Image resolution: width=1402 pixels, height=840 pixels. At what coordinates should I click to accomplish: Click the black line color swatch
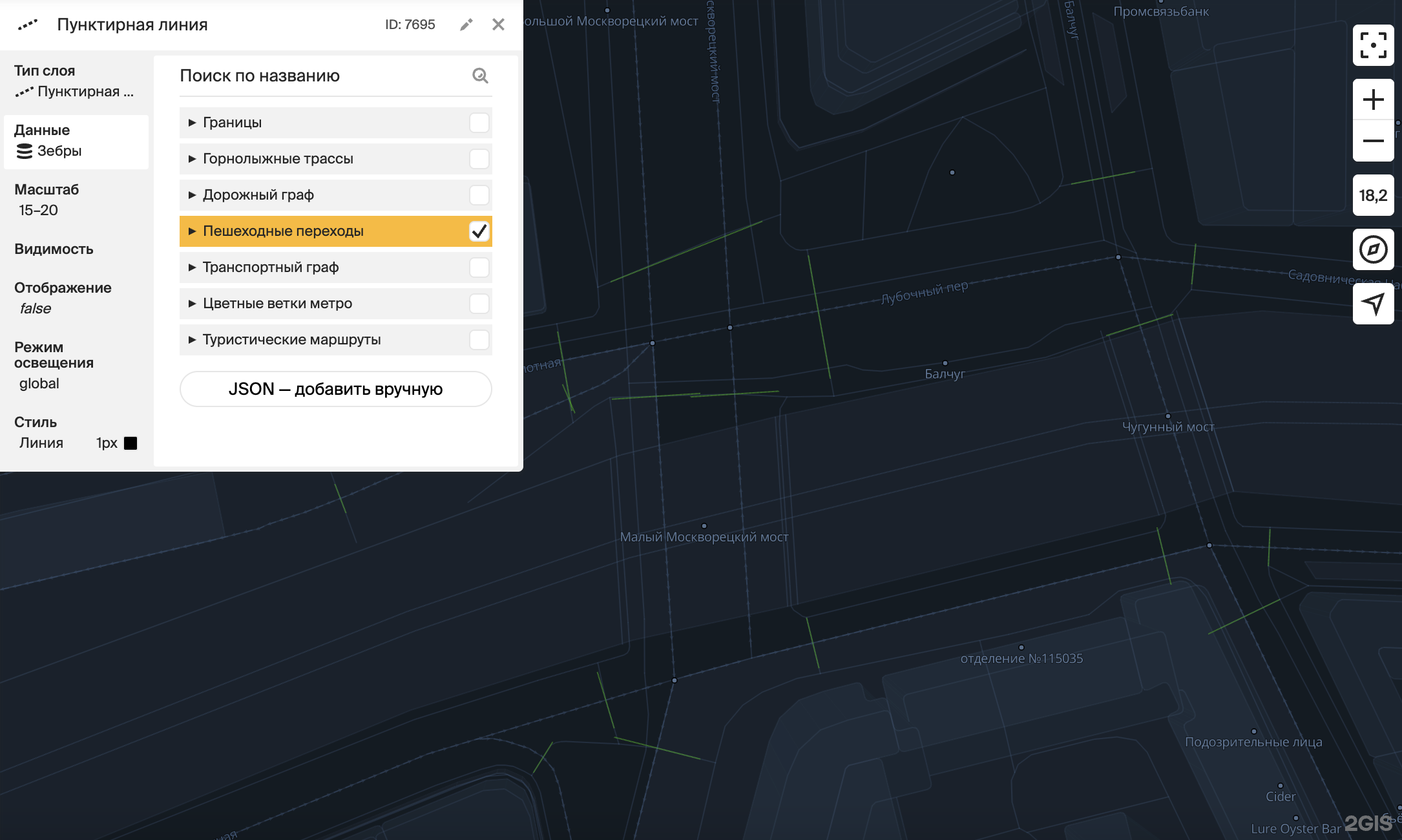(x=131, y=443)
